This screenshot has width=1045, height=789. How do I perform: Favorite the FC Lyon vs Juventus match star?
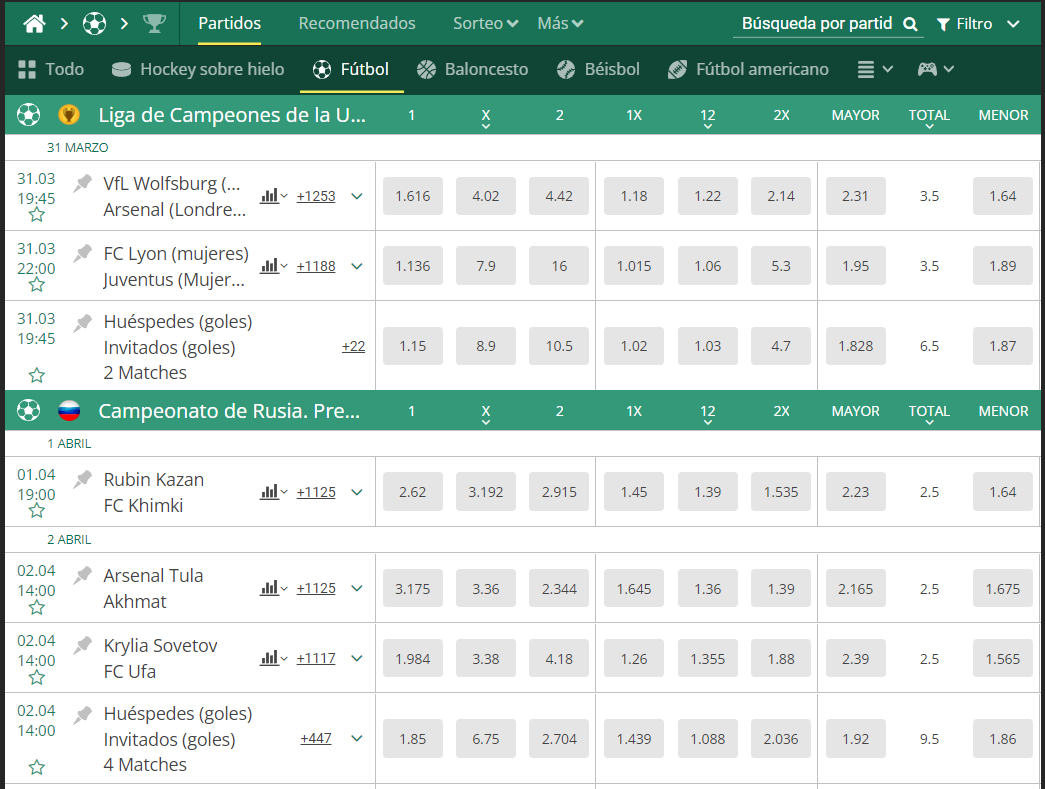37,285
